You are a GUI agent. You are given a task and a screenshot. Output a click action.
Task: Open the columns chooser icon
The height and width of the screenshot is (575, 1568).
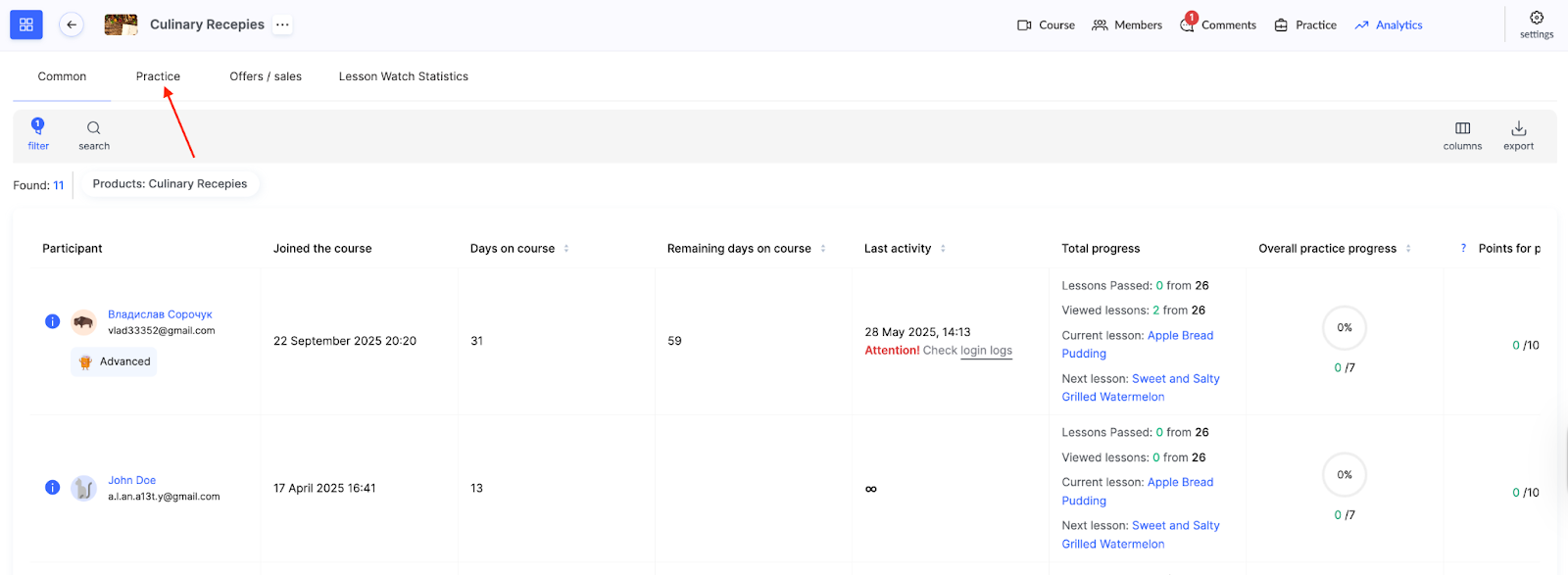click(1462, 129)
